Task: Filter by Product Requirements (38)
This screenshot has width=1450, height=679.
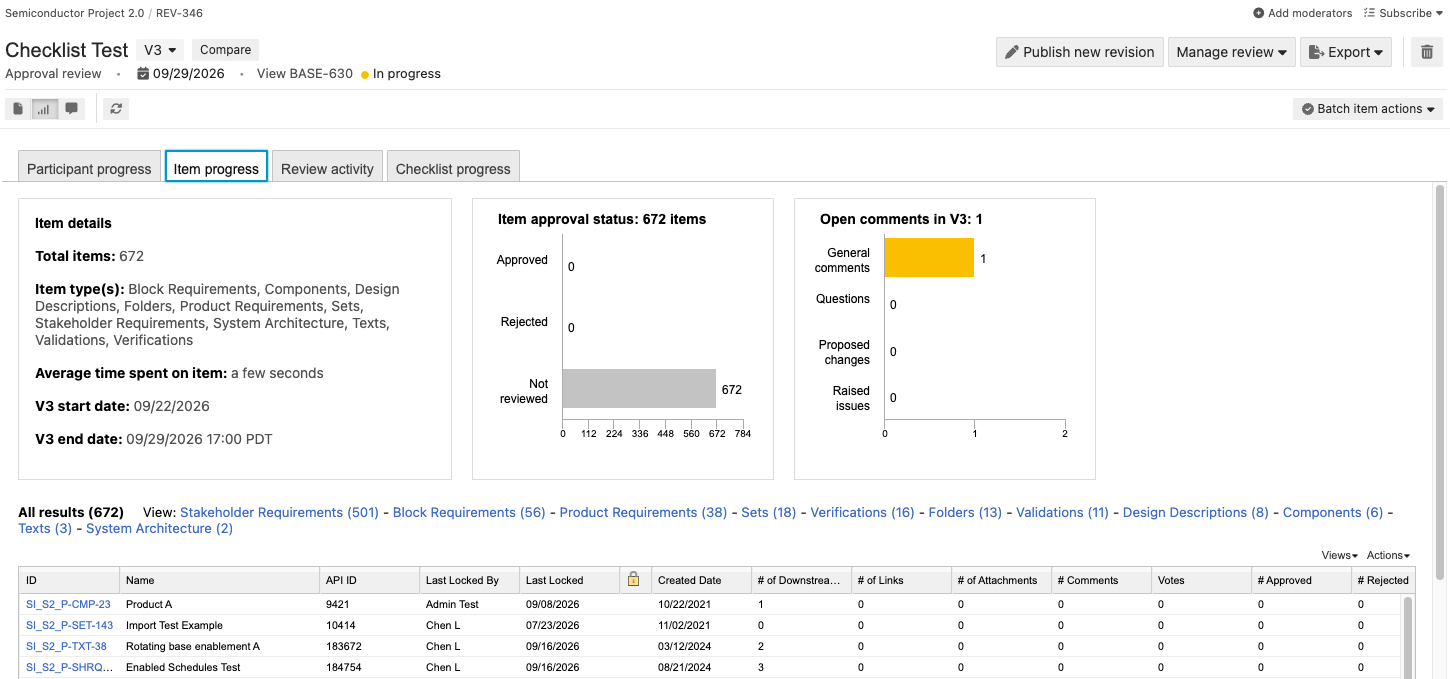Action: [x=643, y=512]
